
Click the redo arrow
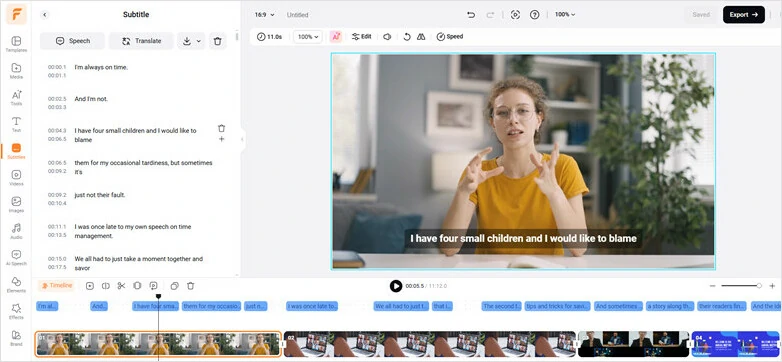(x=490, y=15)
